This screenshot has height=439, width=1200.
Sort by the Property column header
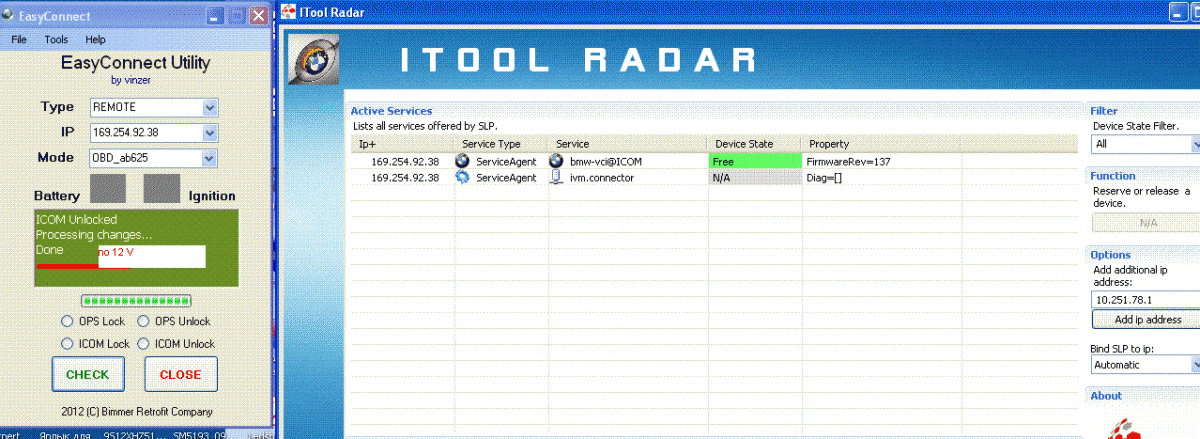tap(881, 144)
